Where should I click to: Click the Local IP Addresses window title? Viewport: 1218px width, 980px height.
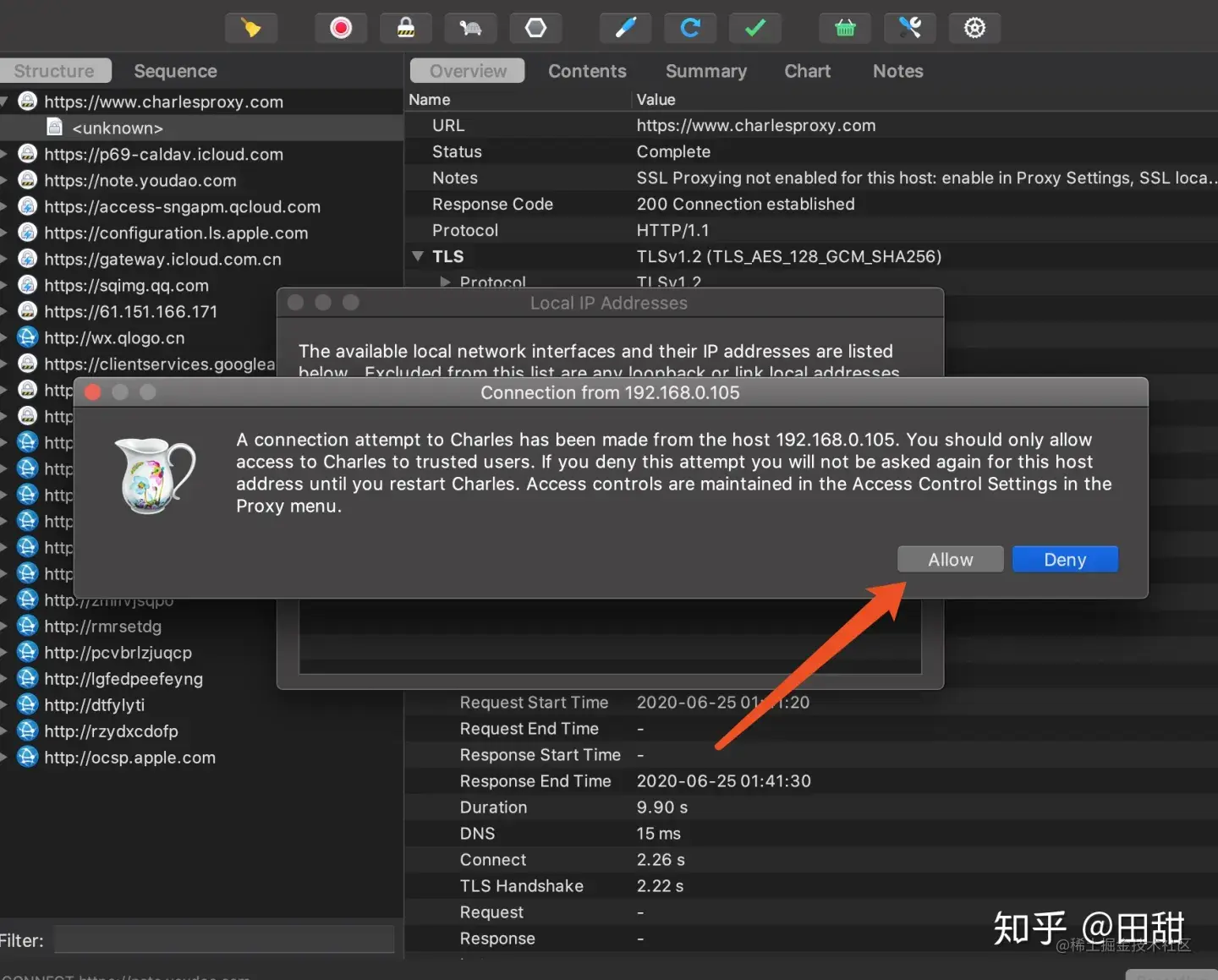click(609, 304)
